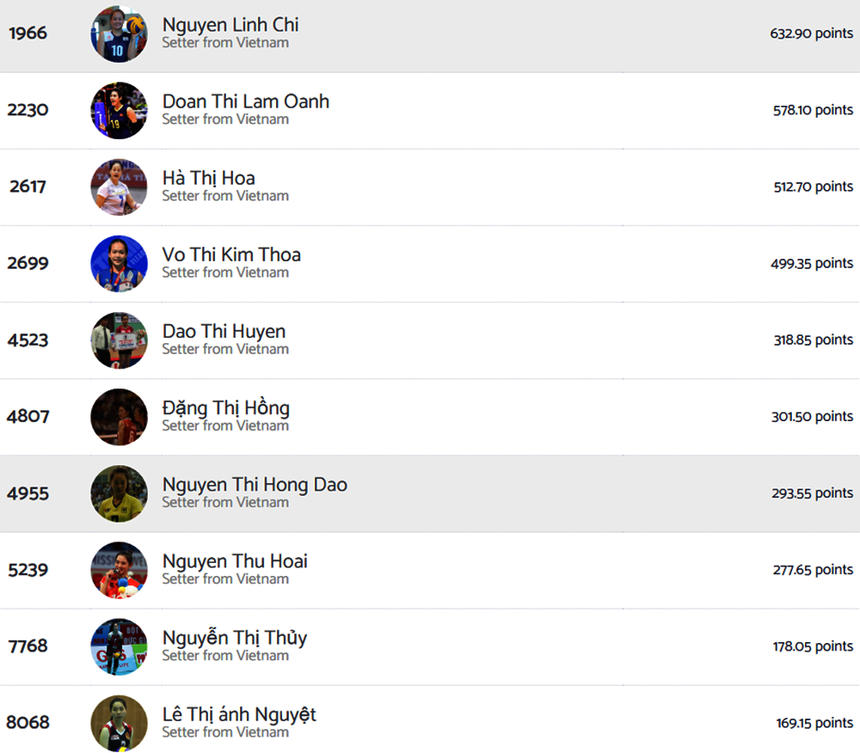The width and height of the screenshot is (860, 753).
Task: Click the name Dao Thi Huyen
Action: point(223,331)
